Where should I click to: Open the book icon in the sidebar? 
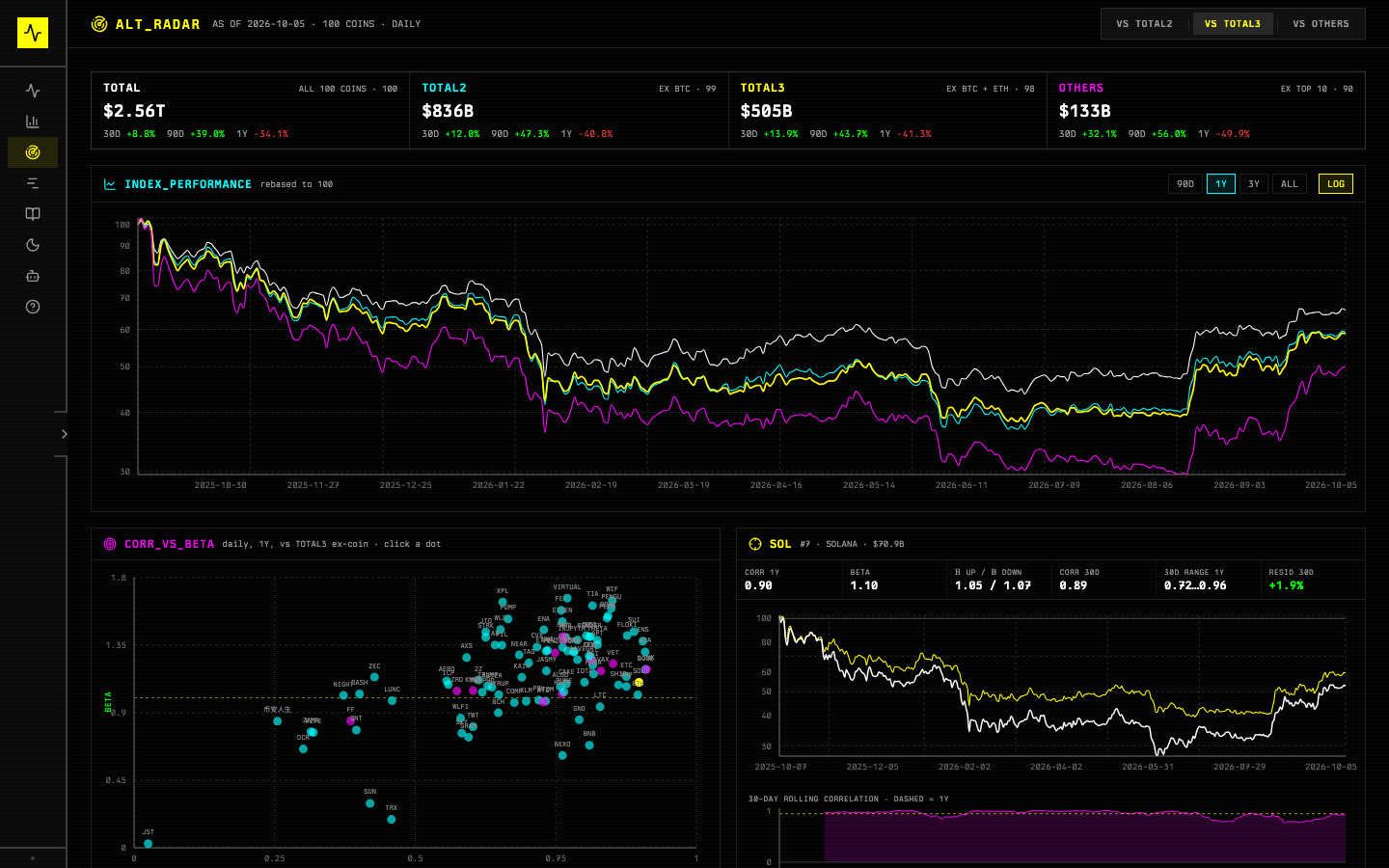(33, 214)
